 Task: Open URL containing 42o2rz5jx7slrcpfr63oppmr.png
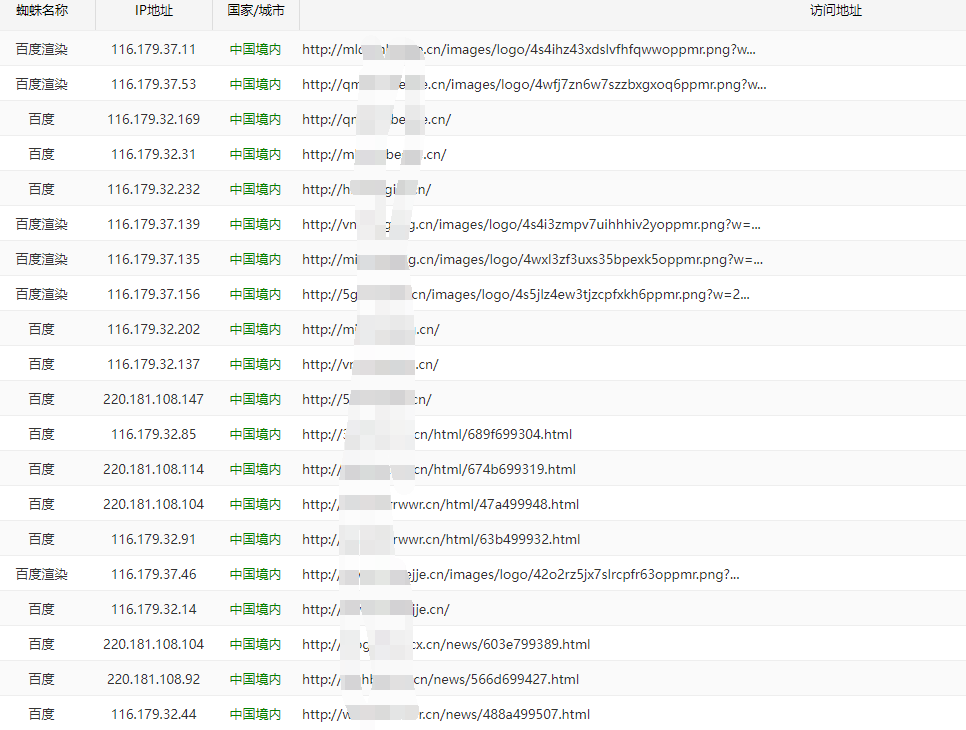[x=521, y=574]
